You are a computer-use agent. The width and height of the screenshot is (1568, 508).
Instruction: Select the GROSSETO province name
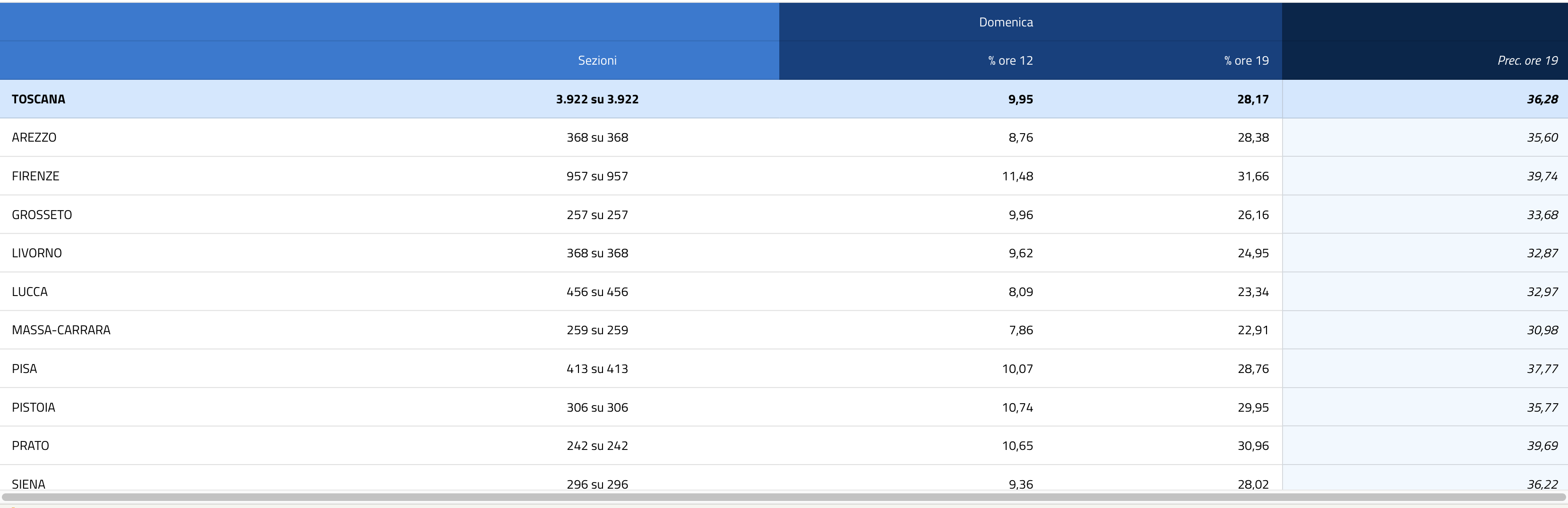point(42,215)
